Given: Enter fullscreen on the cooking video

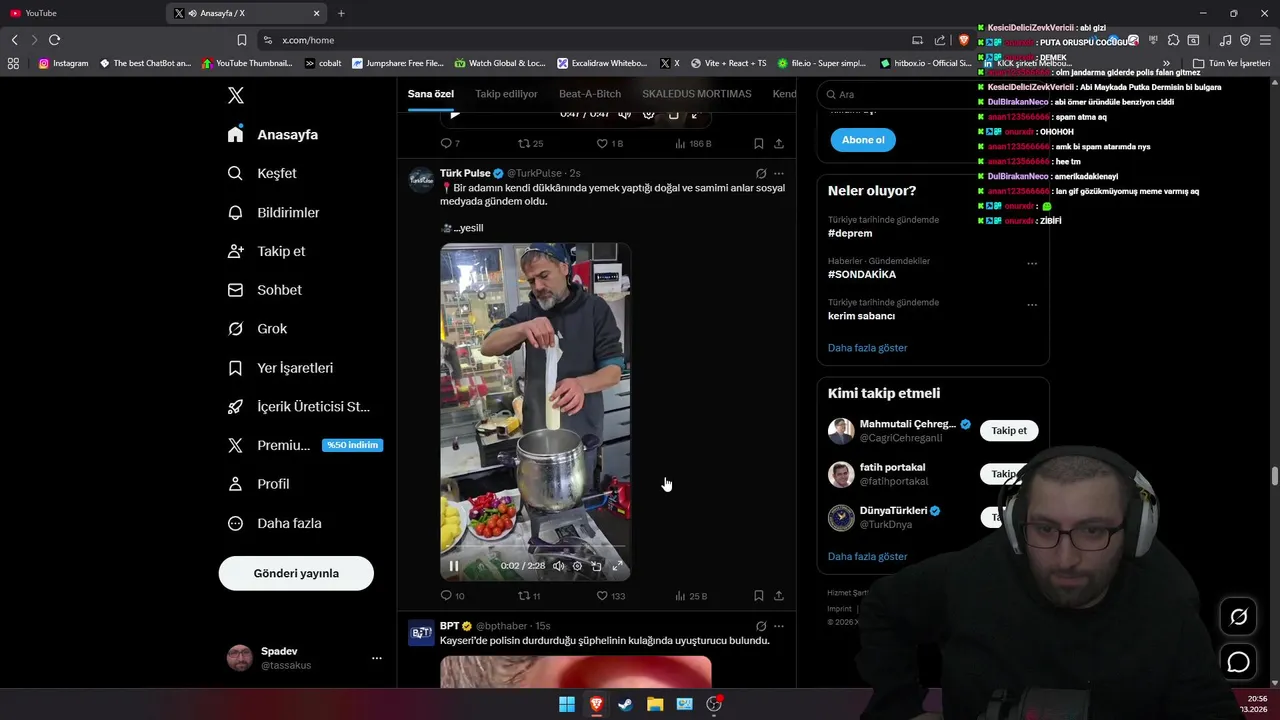Looking at the screenshot, I should (617, 566).
